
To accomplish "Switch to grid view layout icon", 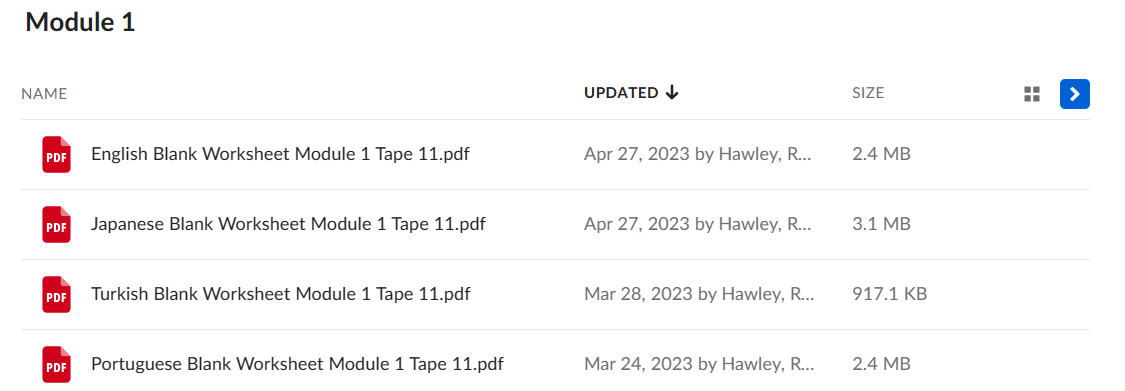I will coord(1032,94).
